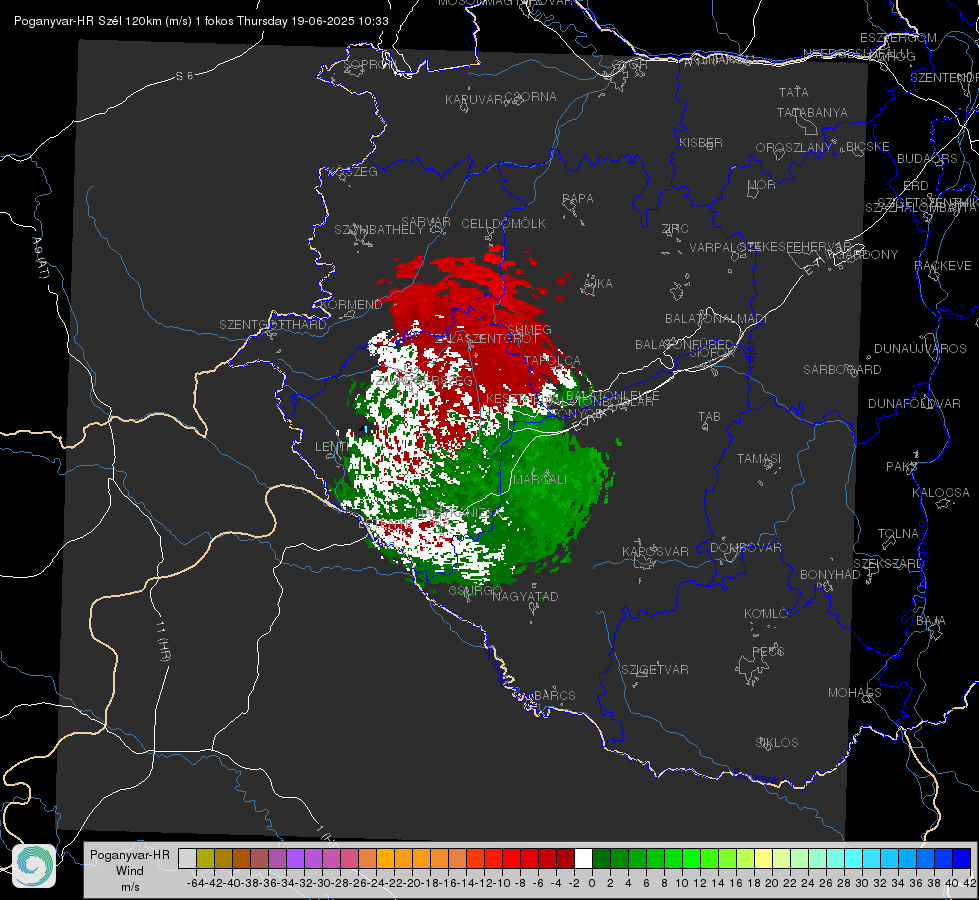This screenshot has height=900, width=979.
Task: Click the RACKEVE city label
Action: coord(943,266)
